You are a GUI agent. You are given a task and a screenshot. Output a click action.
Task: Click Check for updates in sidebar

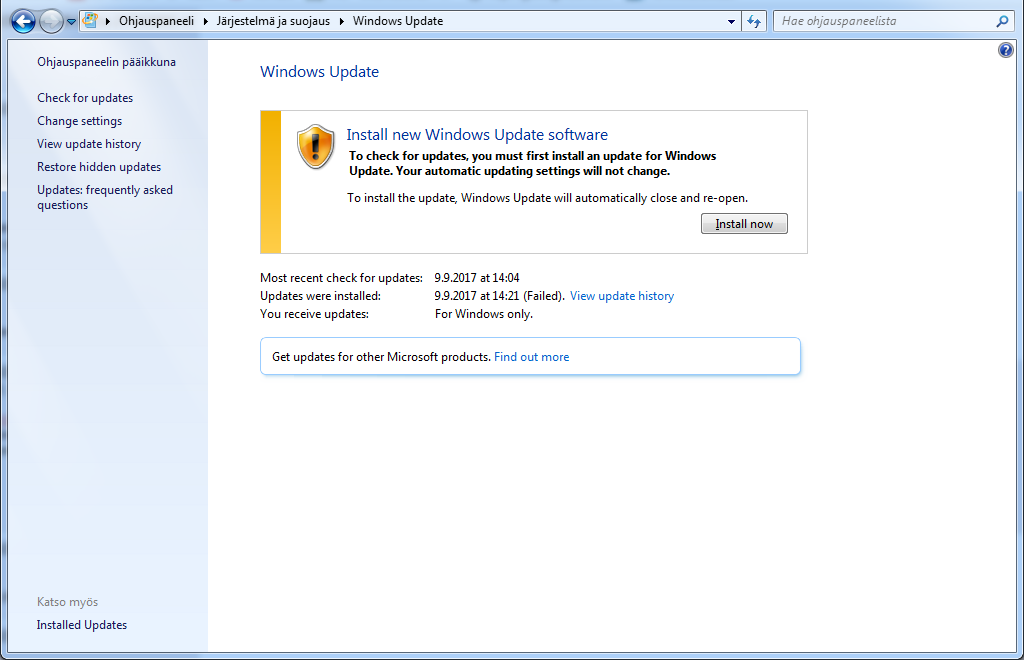[x=85, y=98]
